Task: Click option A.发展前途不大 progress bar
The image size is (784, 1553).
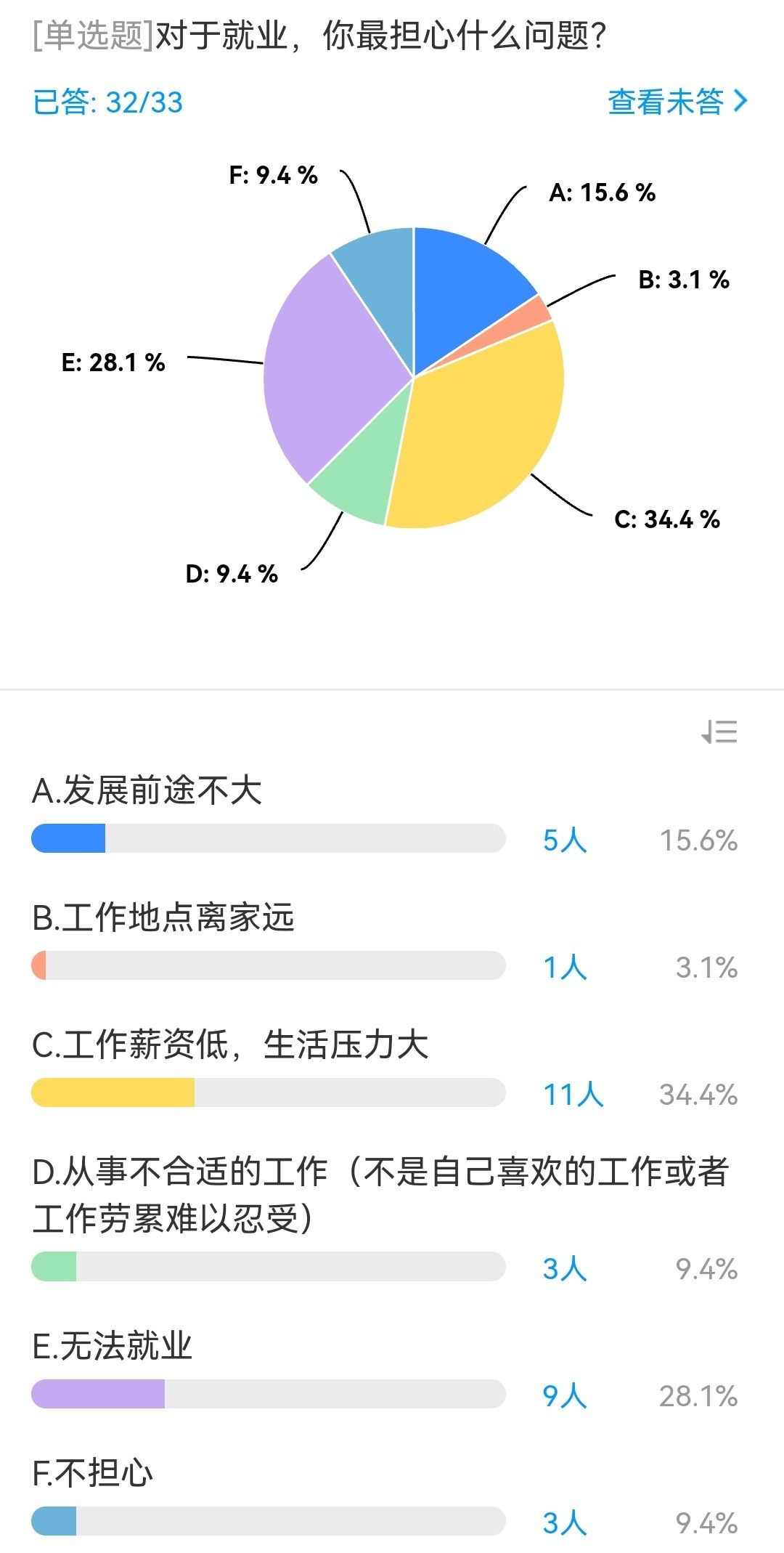Action: pos(268,838)
